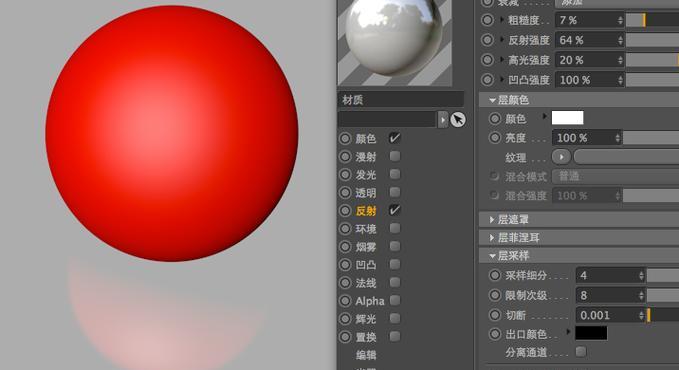Click the 反射强度 value field showing 64 %

tap(586, 40)
